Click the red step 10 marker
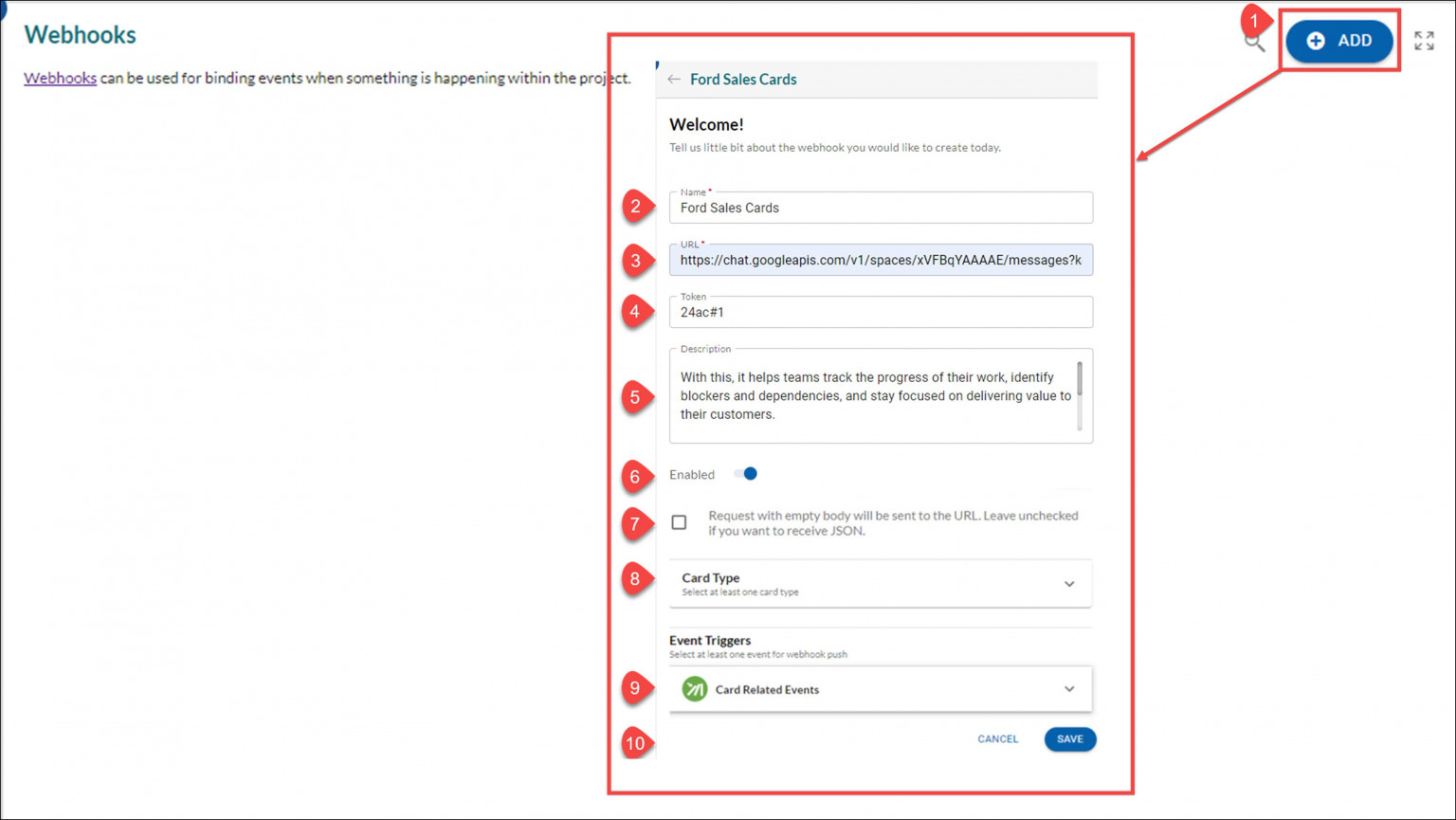 pos(635,743)
